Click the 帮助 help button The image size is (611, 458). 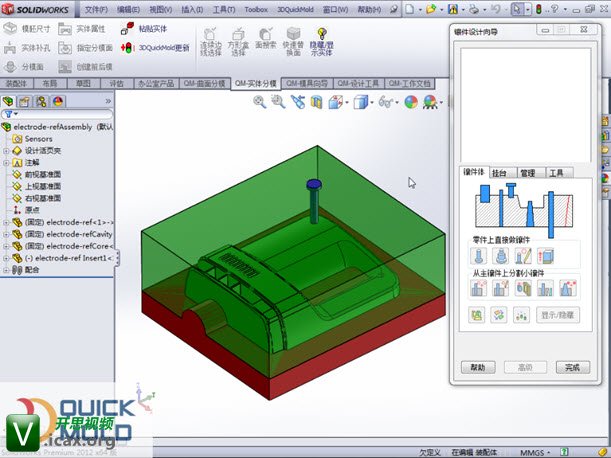478,367
